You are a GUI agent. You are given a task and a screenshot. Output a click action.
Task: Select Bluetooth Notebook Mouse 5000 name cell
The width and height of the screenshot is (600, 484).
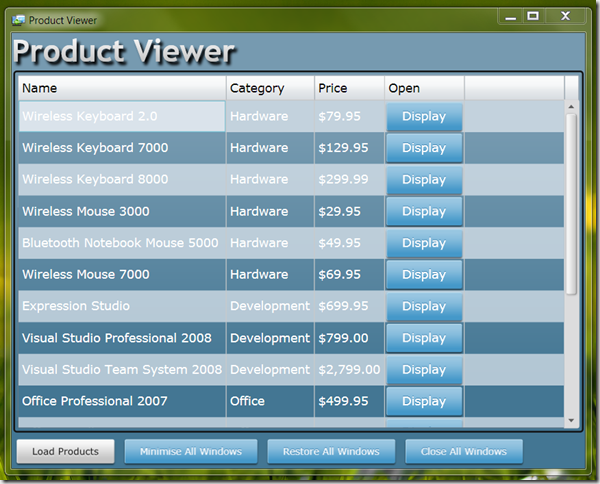[x=122, y=243]
